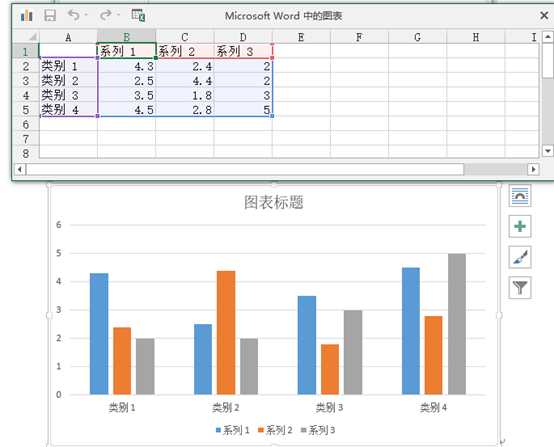Open Chart Elements plus button

pos(520,226)
